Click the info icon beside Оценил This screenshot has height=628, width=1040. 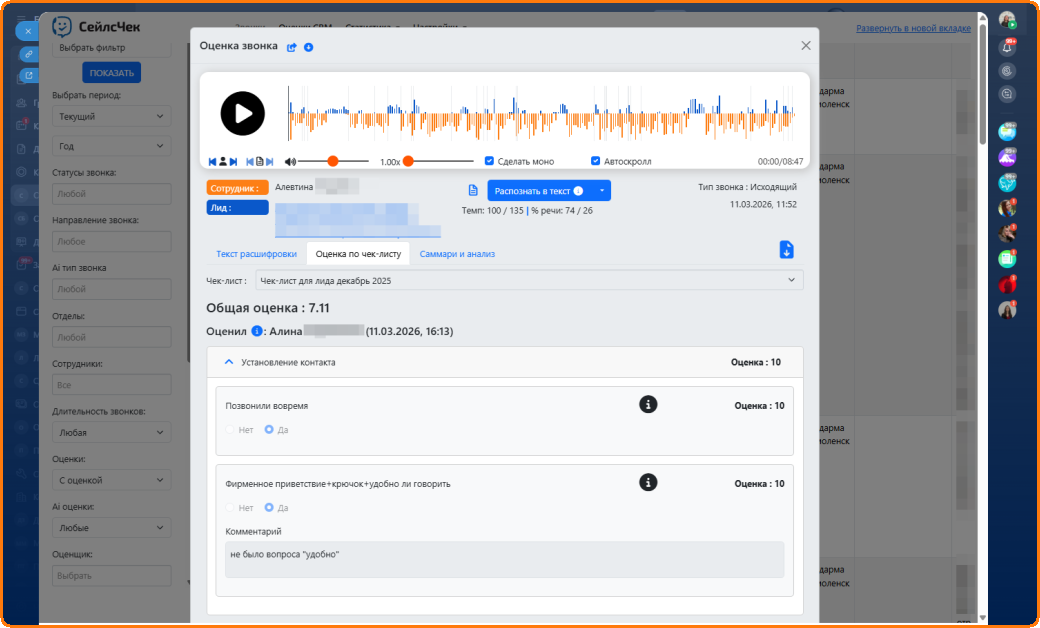click(x=257, y=331)
